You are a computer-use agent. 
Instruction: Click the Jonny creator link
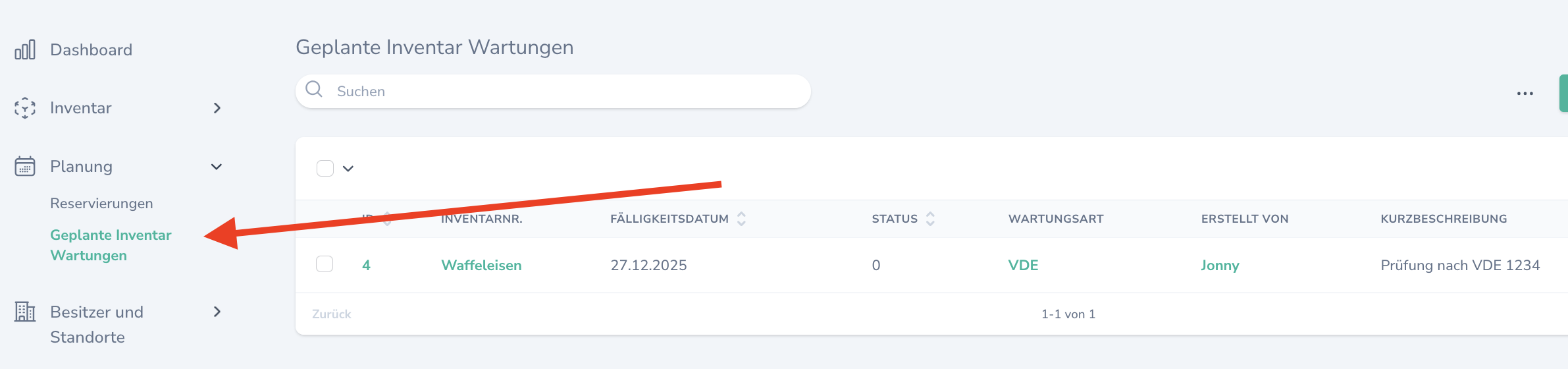(1220, 266)
